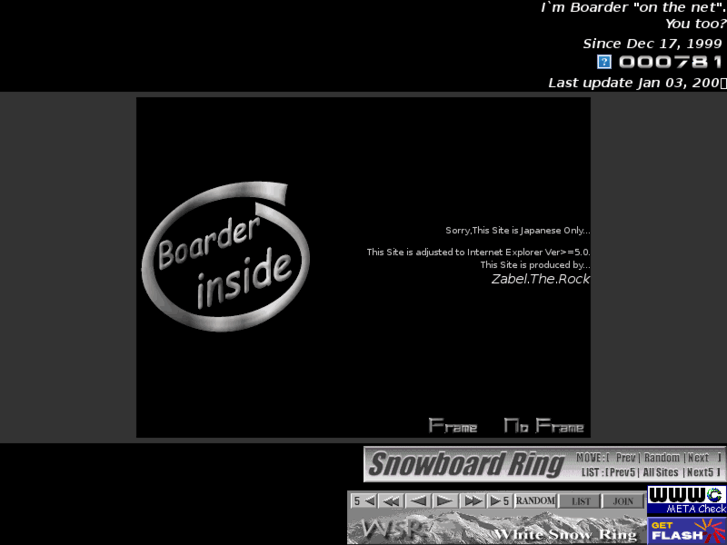Open All Sites in the Snowboard Ring banner
Image resolution: width=727 pixels, height=545 pixels.
660,472
